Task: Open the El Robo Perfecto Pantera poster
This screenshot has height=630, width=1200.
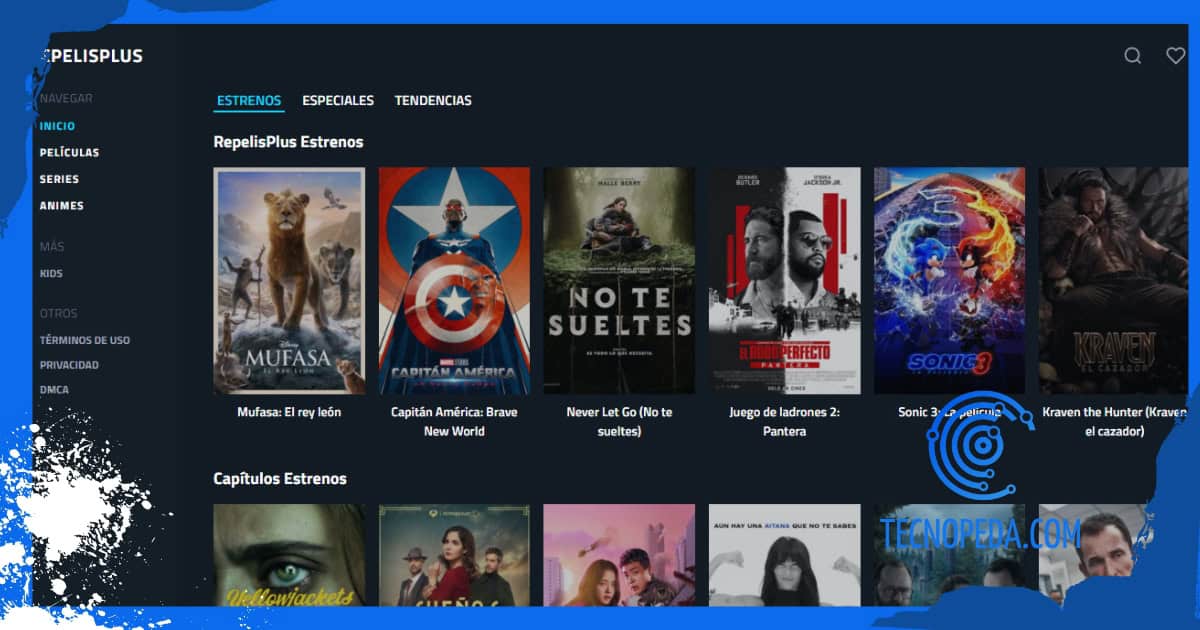Action: coord(784,281)
